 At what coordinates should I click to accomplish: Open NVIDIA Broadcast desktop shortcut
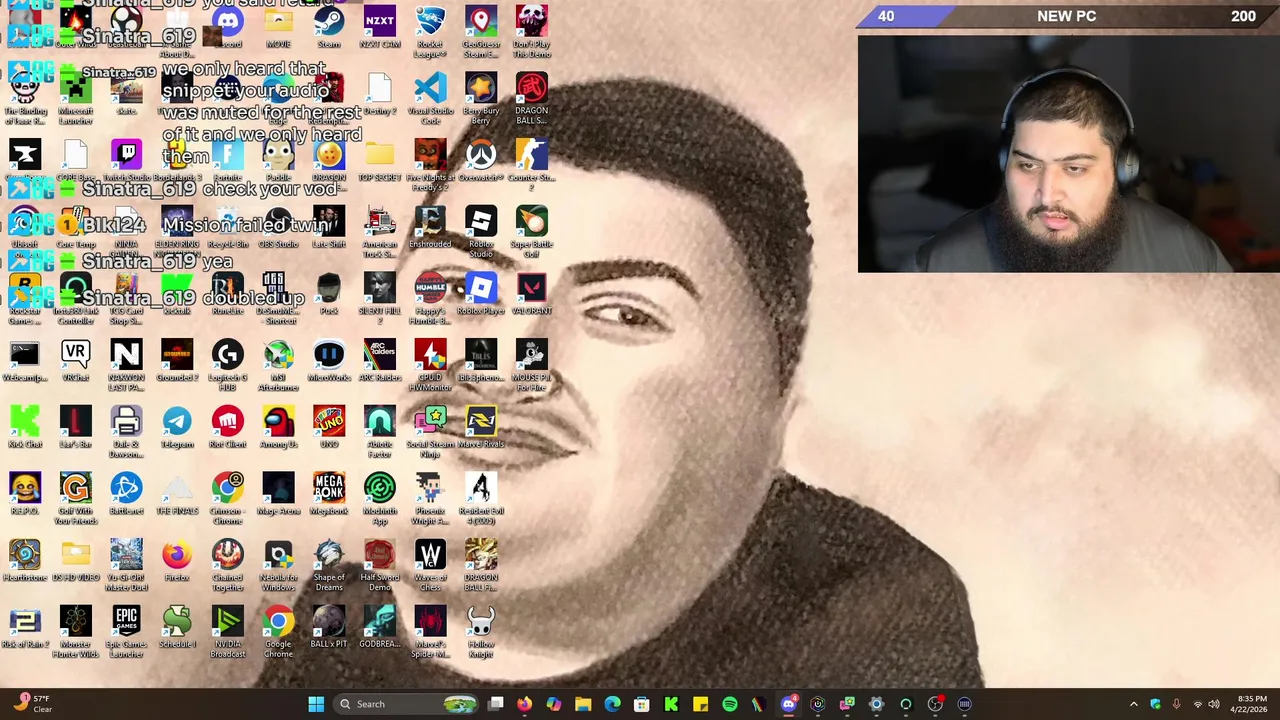(x=227, y=632)
